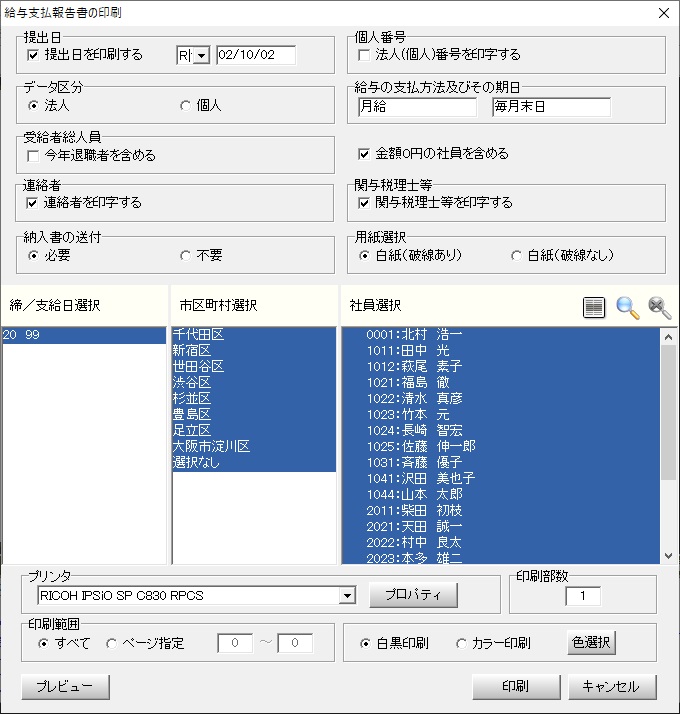Select 豊島区 in municipality list
This screenshot has height=714, width=680.
pyautogui.click(x=254, y=415)
